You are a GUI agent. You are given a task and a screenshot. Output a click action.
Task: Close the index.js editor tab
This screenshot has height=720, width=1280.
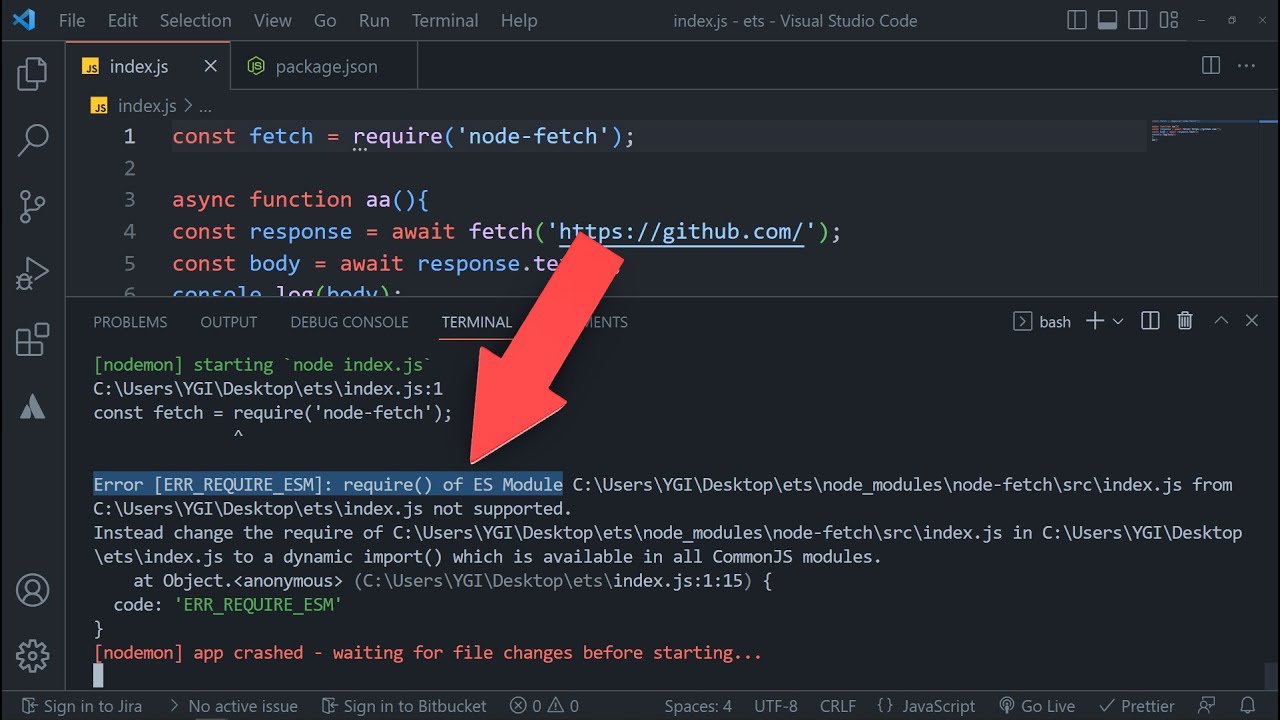[x=210, y=66]
